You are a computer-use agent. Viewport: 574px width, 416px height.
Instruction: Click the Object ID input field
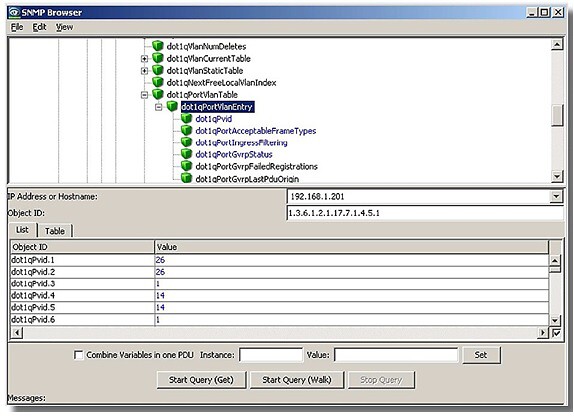(x=425, y=213)
